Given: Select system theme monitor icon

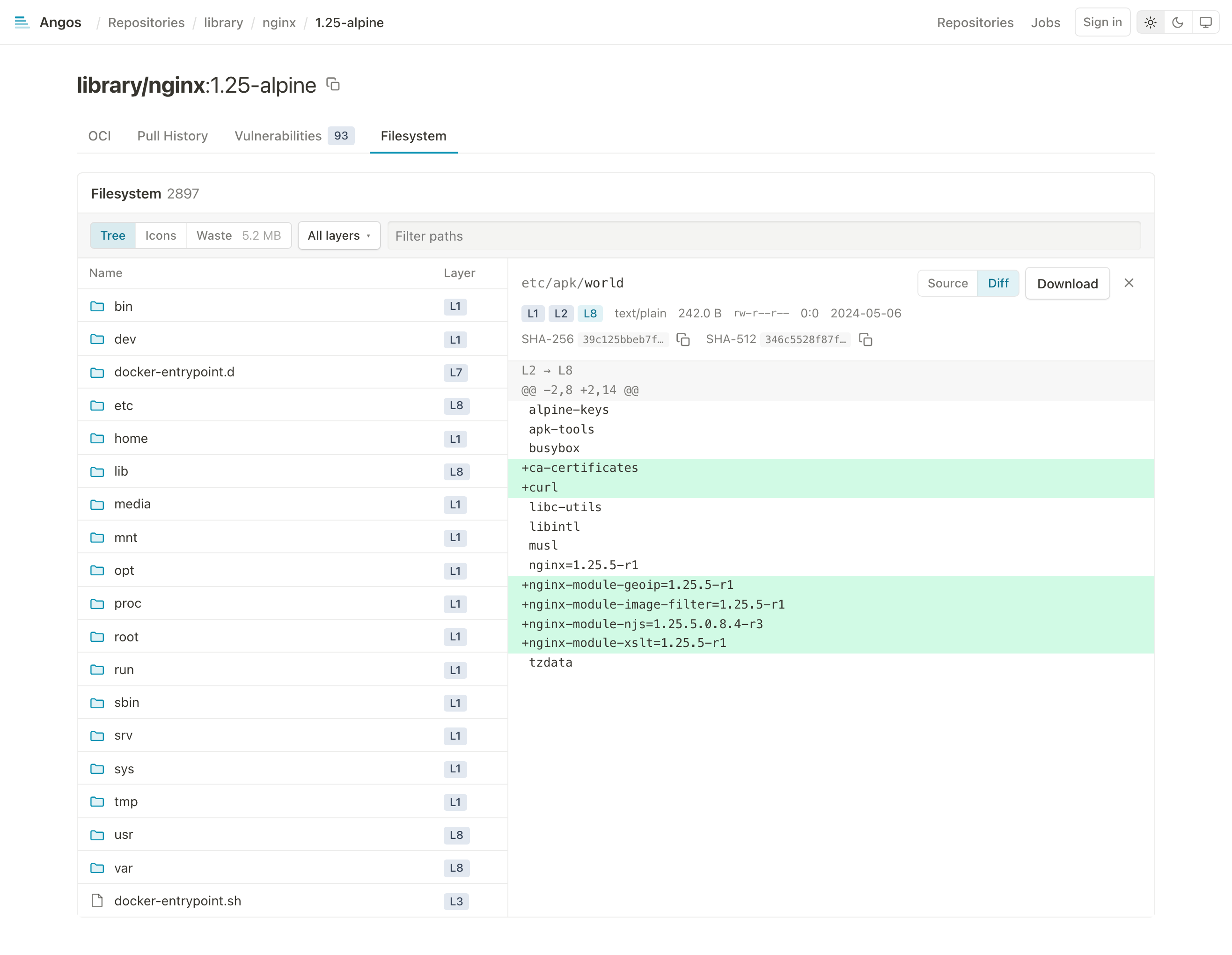Looking at the screenshot, I should pyautogui.click(x=1205, y=22).
